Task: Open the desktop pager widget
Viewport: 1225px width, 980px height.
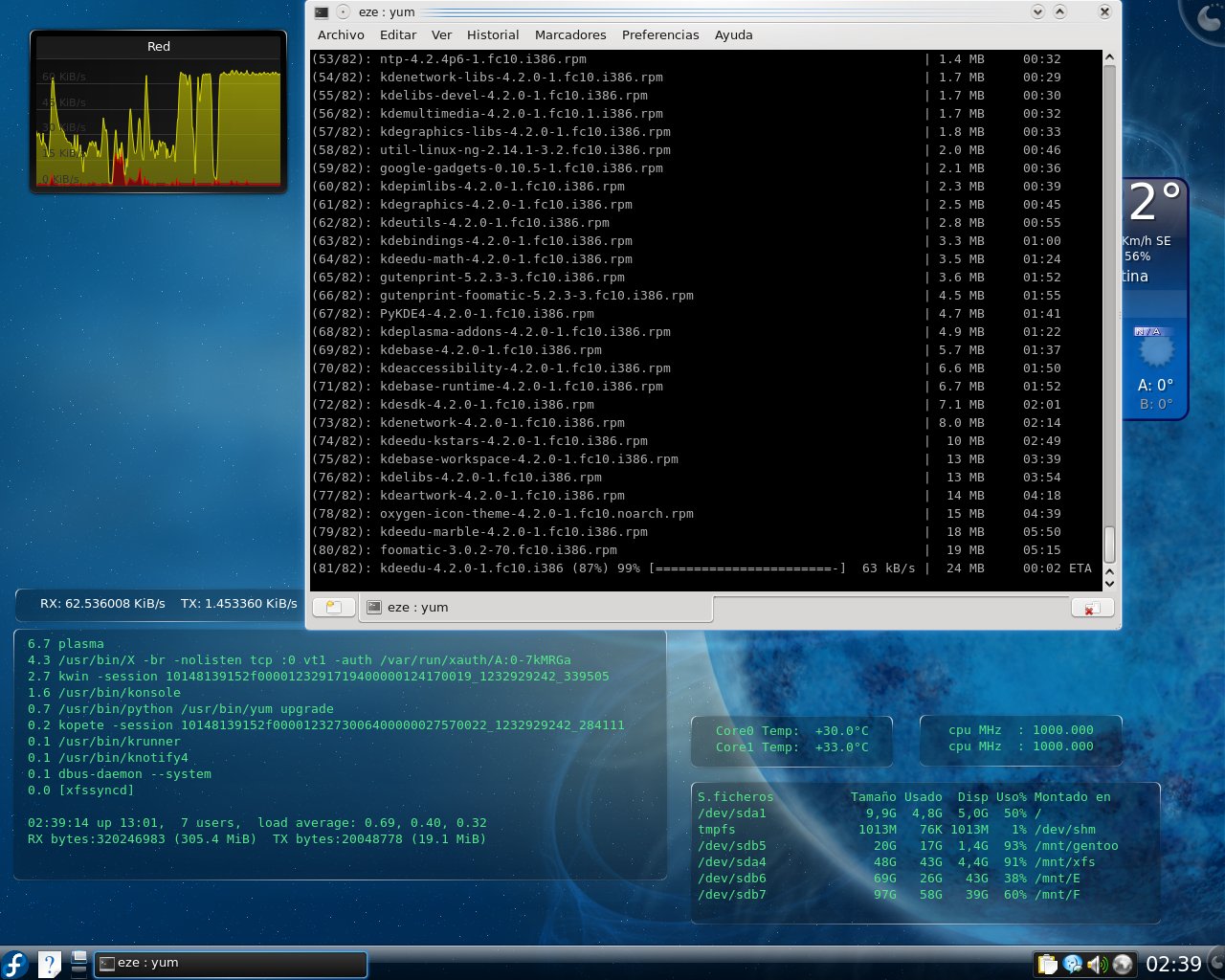Action: (79, 964)
